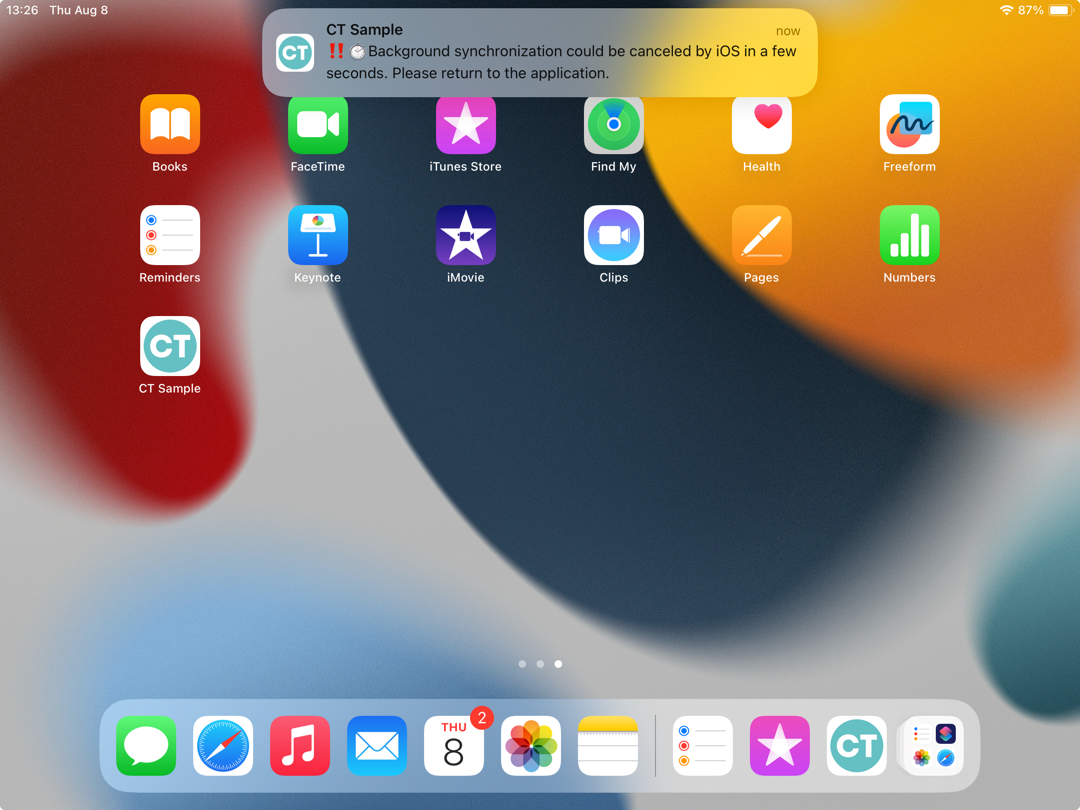Launch the Find My app

click(614, 124)
